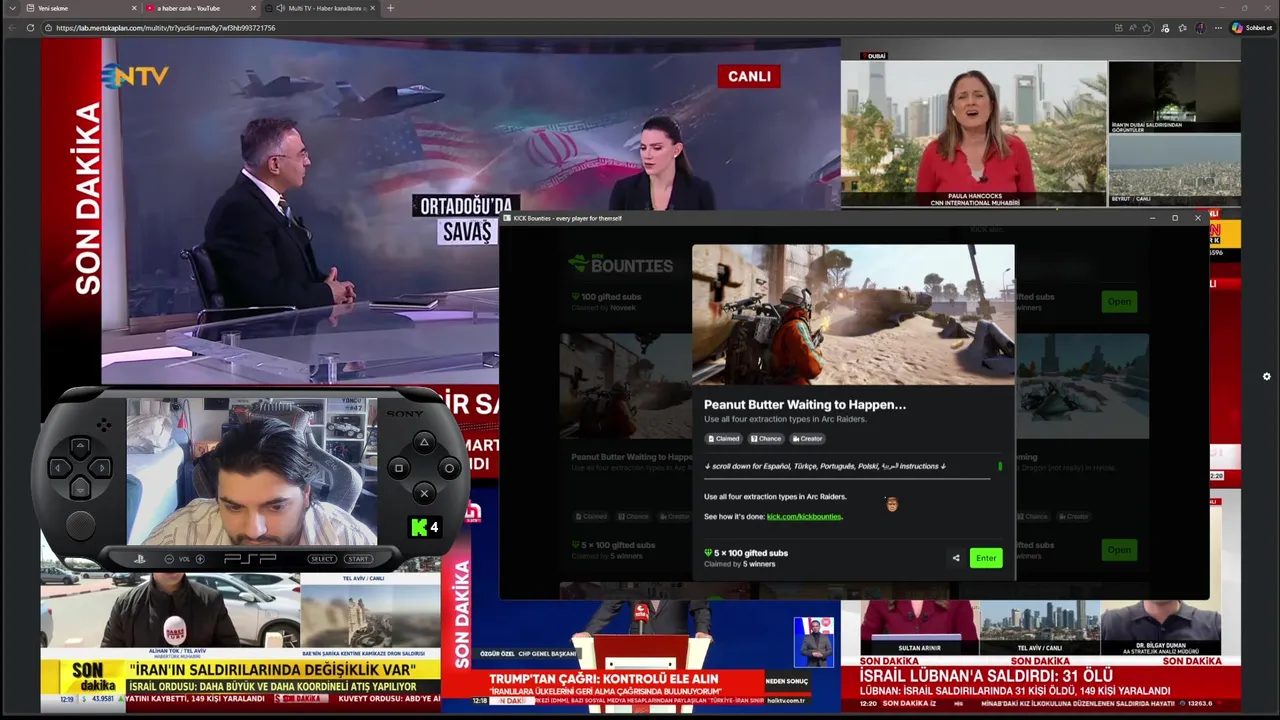1280x720 pixels.
Task: Click the green Enter button in bounty dialog
Action: [986, 558]
